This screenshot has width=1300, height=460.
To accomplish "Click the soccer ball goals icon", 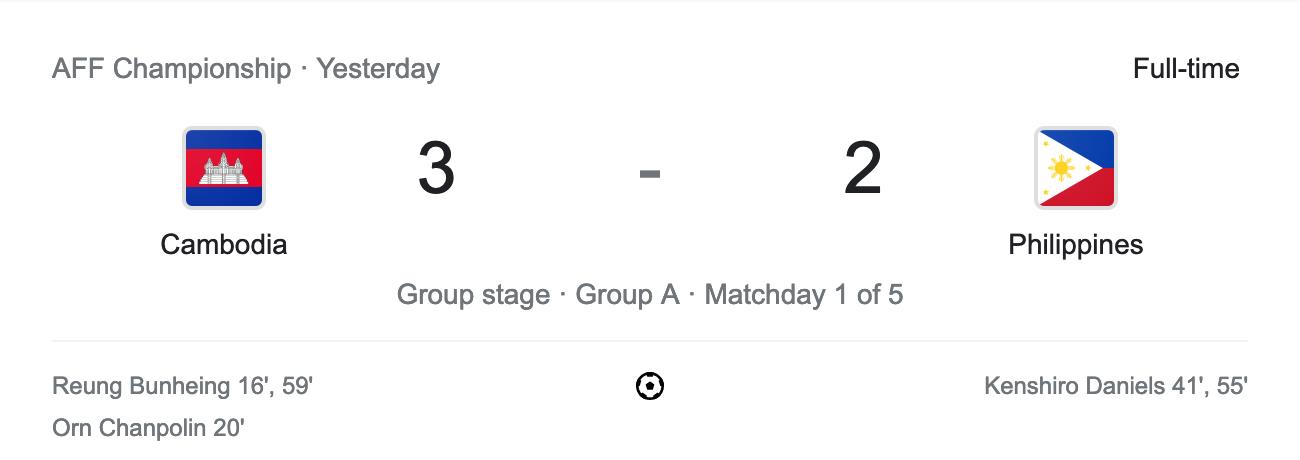I will [x=650, y=386].
